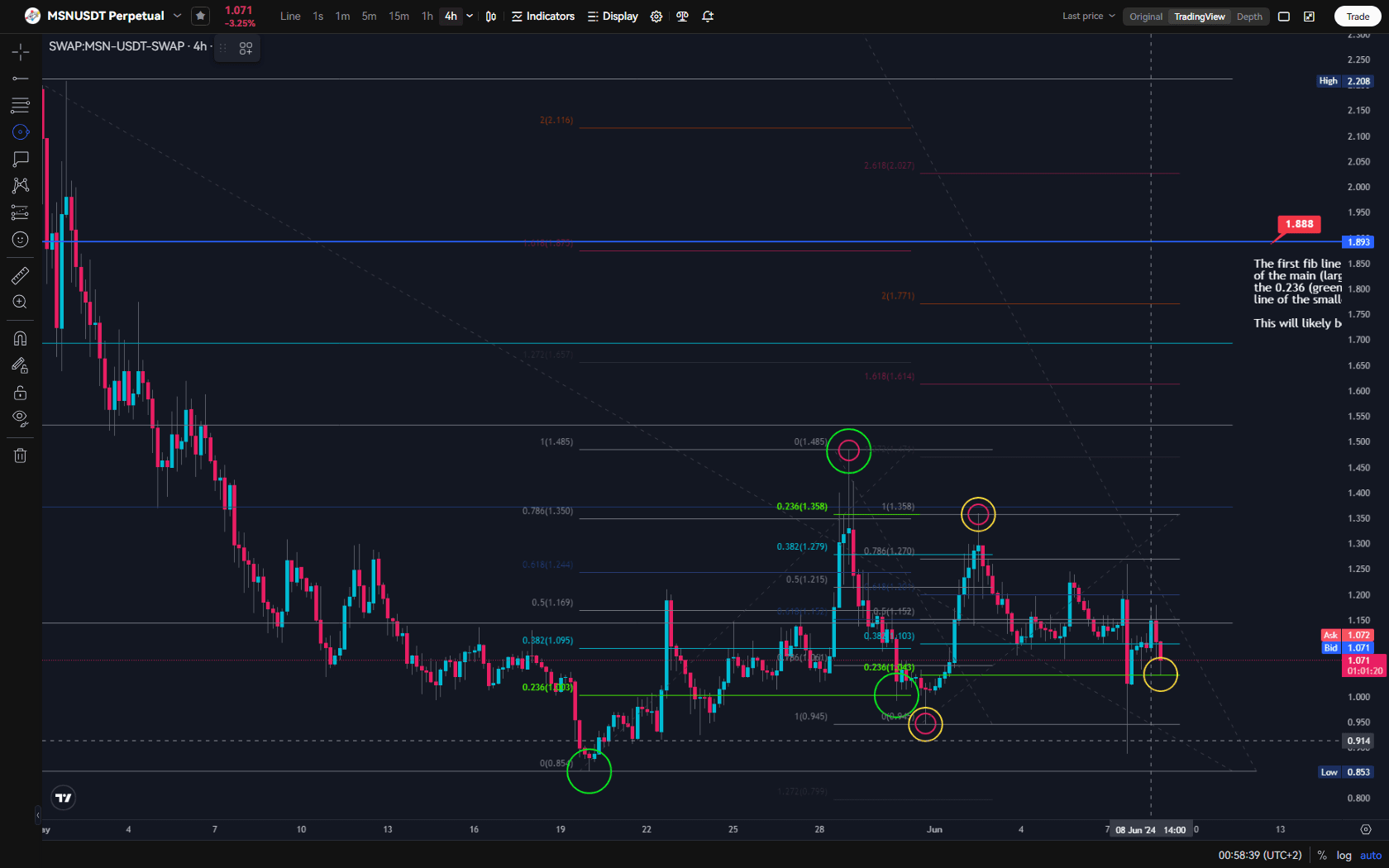The height and width of the screenshot is (868, 1389).
Task: Open the compare symbols scale icon
Action: click(682, 17)
